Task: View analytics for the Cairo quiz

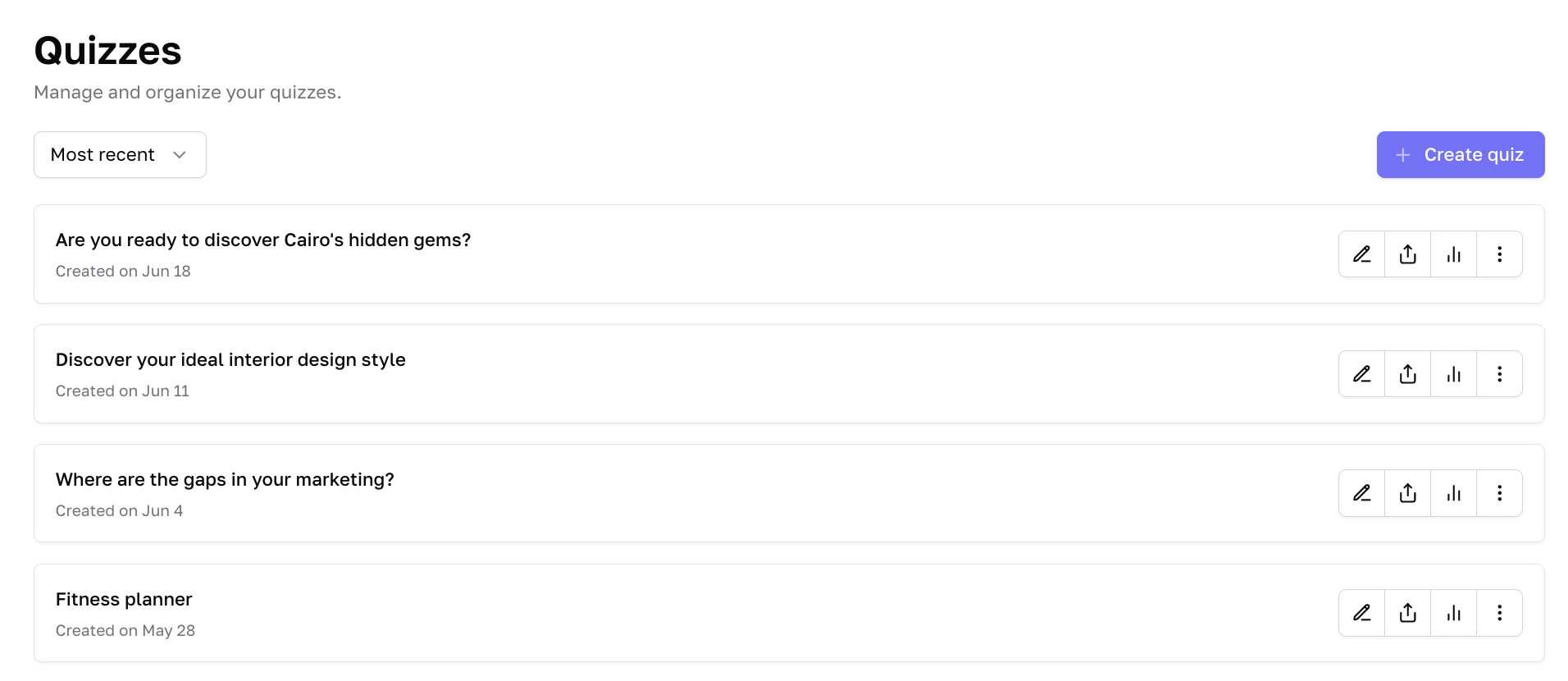Action: [1453, 254]
